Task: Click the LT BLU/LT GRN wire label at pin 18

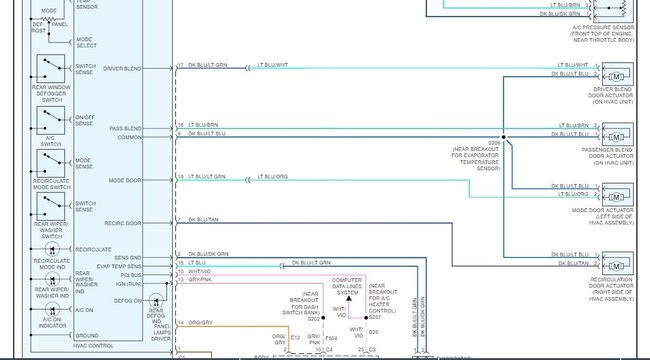Action: (207, 177)
